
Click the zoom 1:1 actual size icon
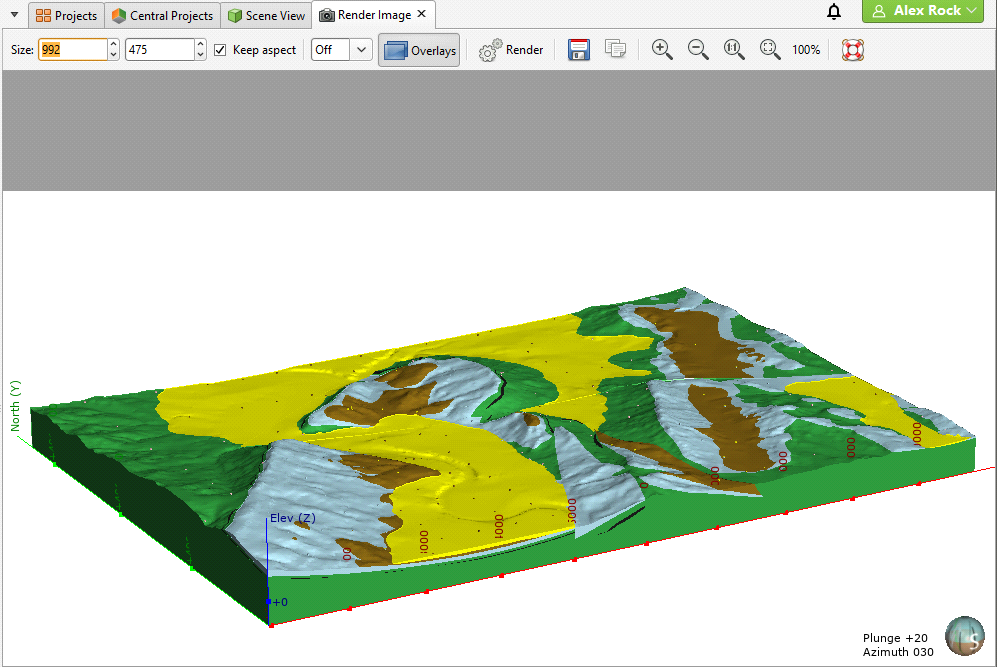734,50
